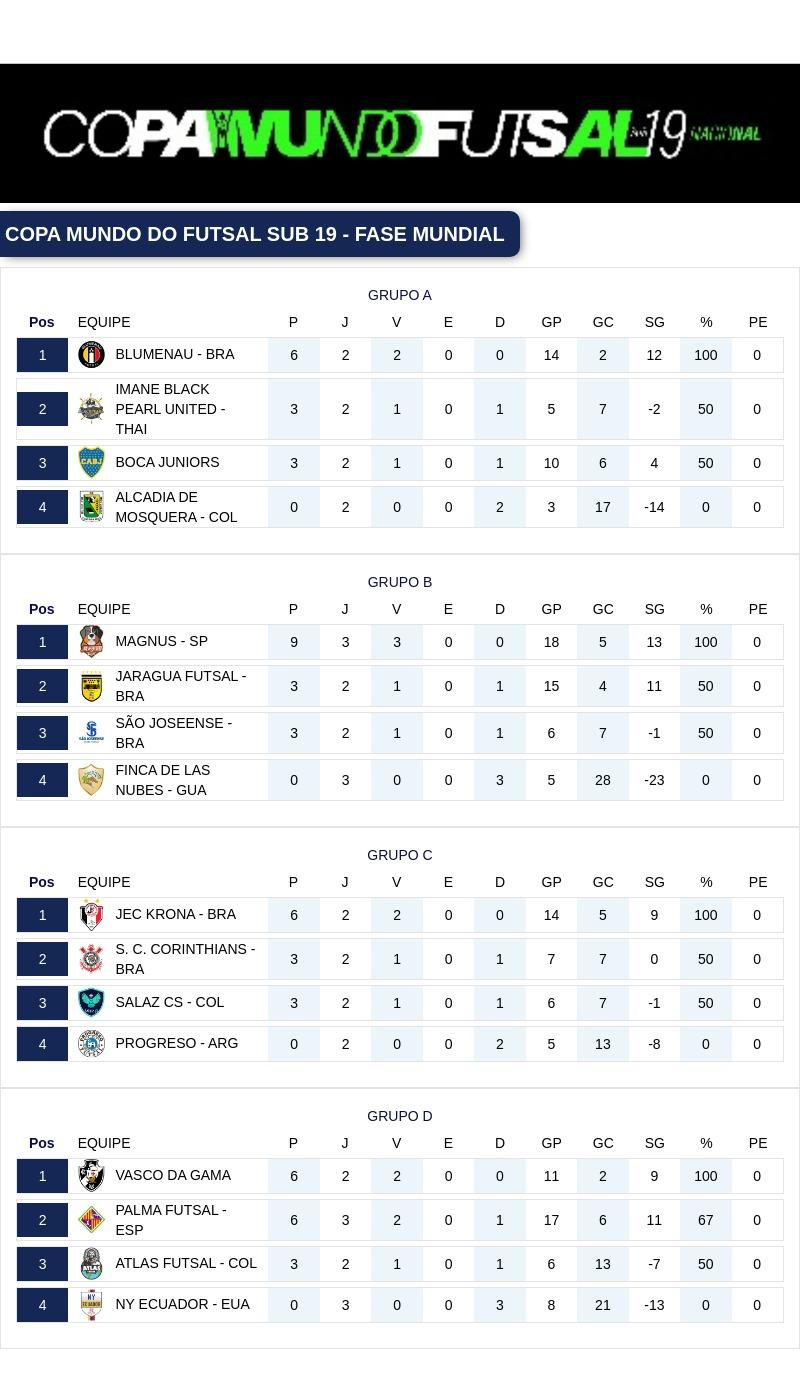This screenshot has height=1373, width=800.
Task: Select the Jaragua Futsal team logo
Action: (91, 686)
